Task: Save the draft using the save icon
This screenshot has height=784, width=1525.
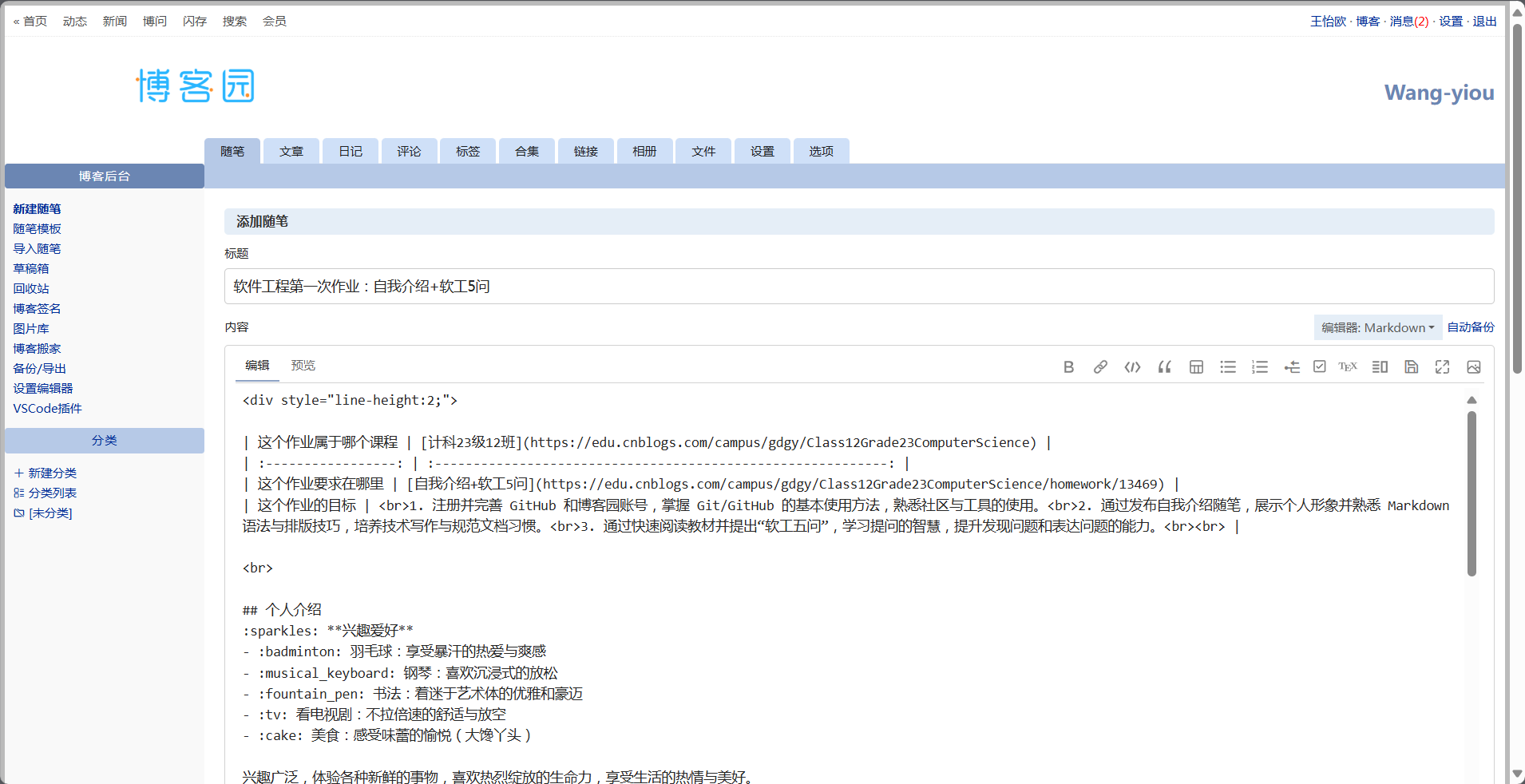Action: pos(1411,366)
